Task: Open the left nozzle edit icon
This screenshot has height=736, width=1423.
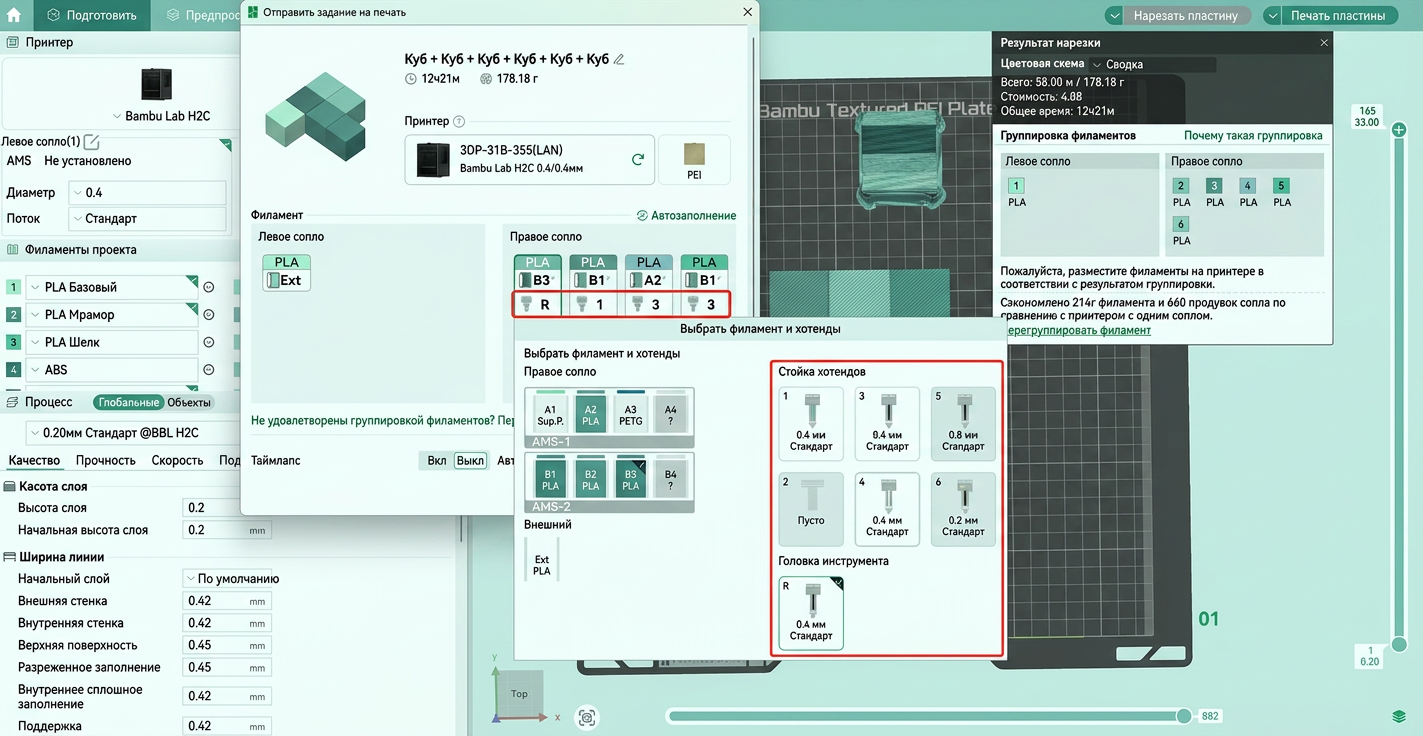Action: point(92,142)
